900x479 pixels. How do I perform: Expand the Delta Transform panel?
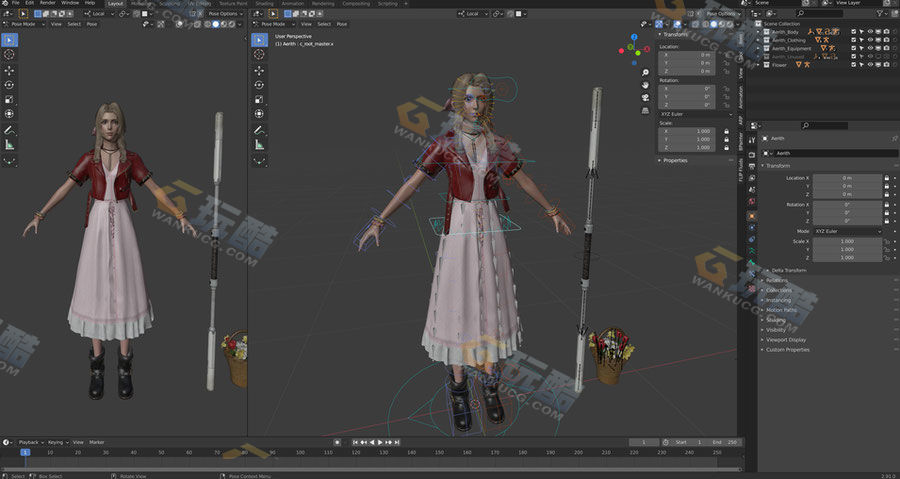[789, 270]
